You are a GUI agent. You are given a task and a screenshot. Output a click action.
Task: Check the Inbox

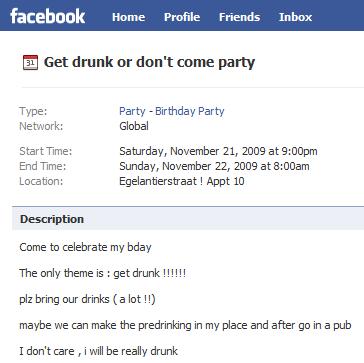[x=295, y=17]
